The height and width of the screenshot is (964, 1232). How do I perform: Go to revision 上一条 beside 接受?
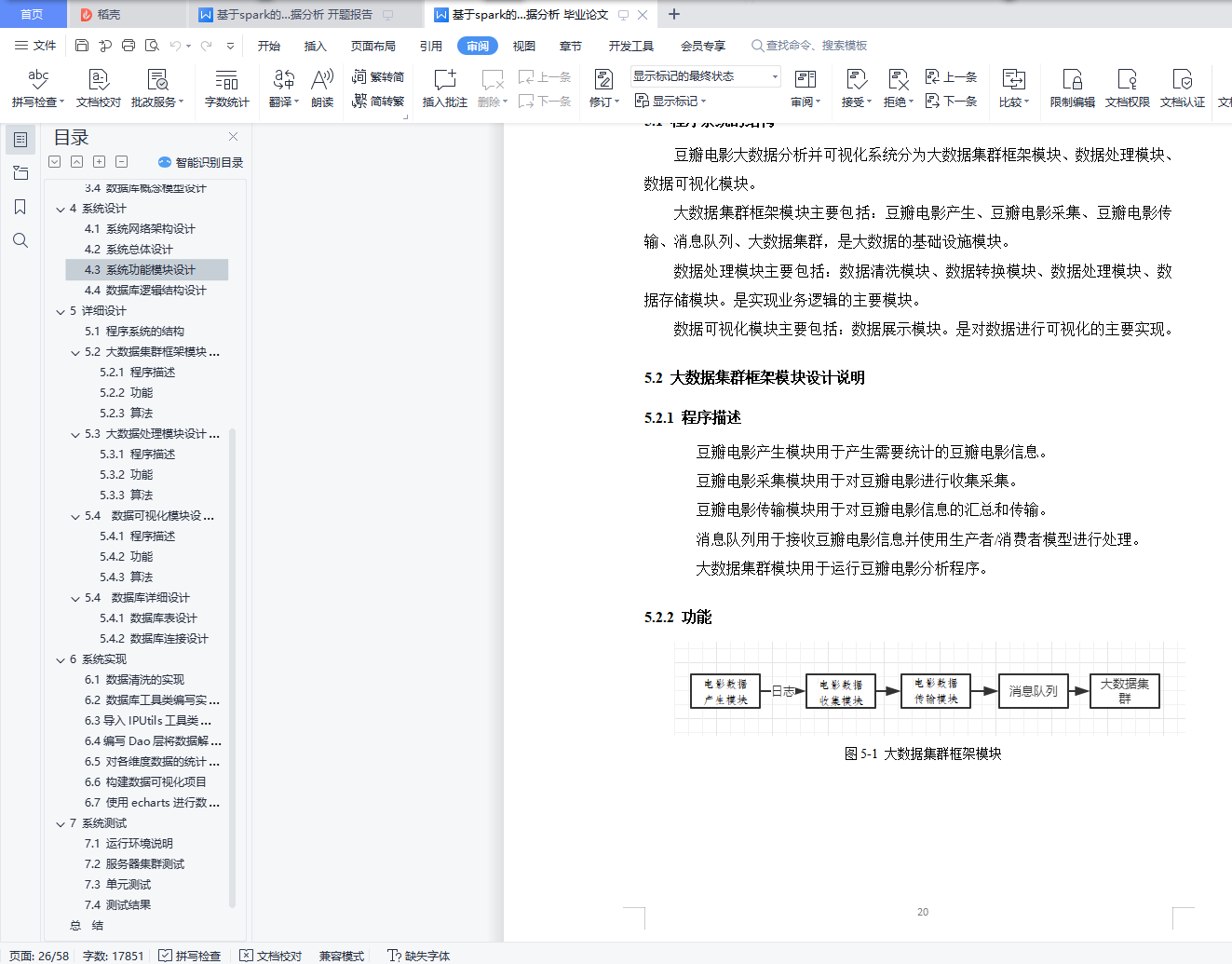click(951, 76)
